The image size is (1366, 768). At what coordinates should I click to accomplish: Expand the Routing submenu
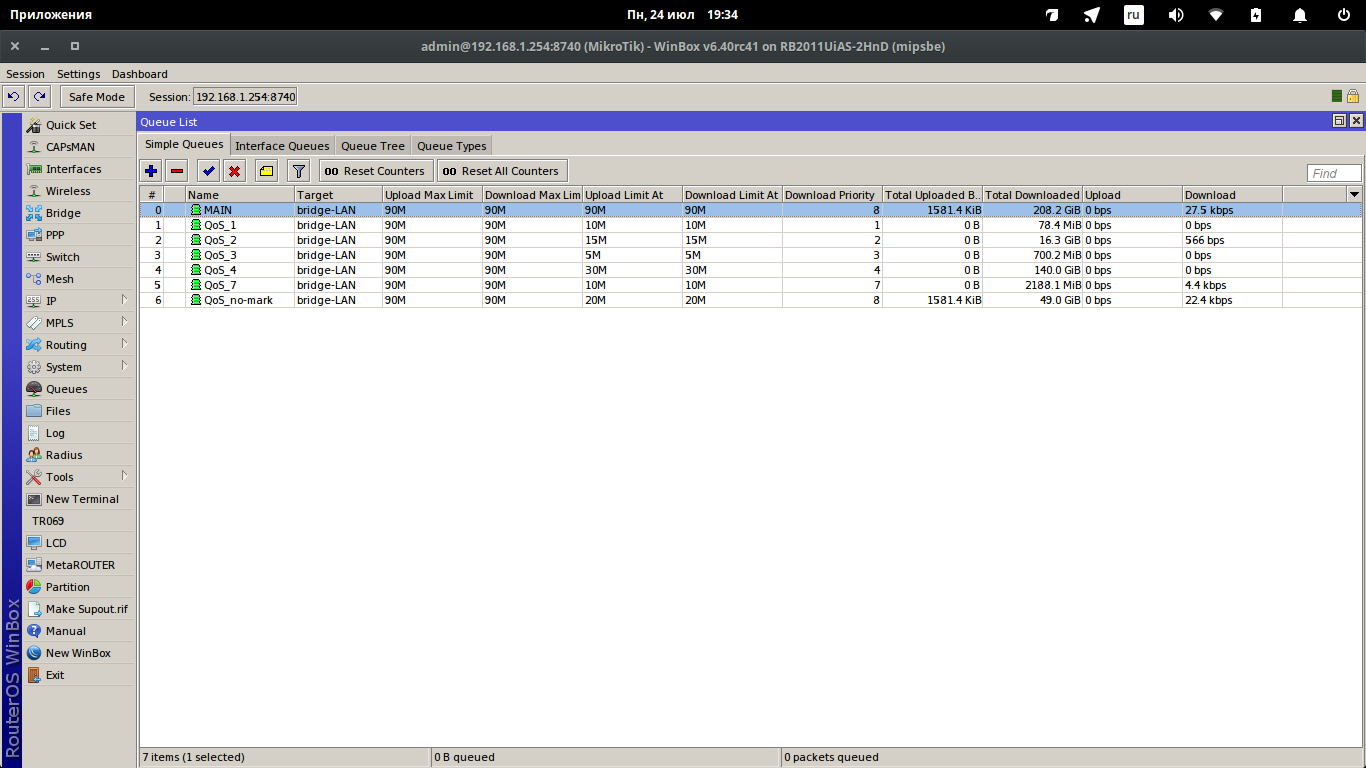[79, 345]
